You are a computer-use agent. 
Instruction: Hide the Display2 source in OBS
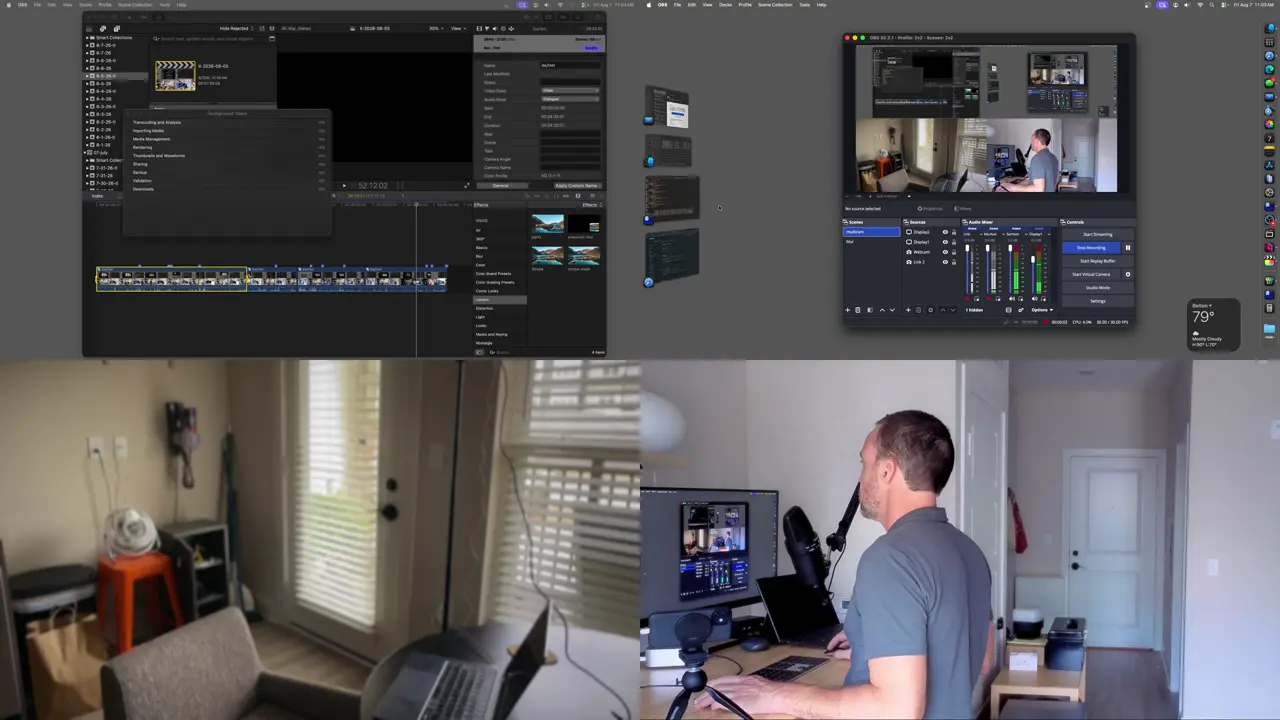tap(945, 232)
